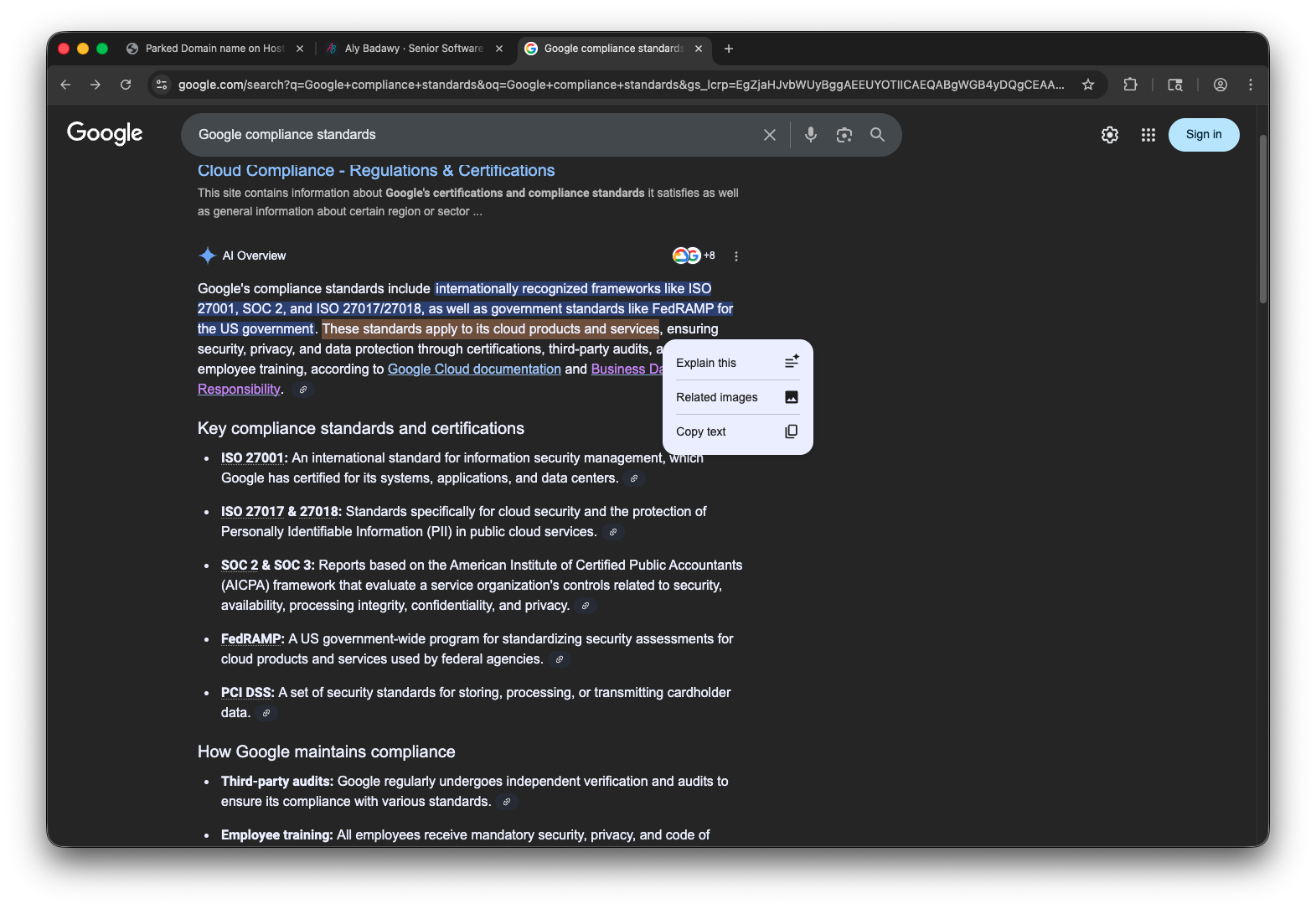
Task: Bookmark this page with star icon
Action: click(x=1087, y=85)
